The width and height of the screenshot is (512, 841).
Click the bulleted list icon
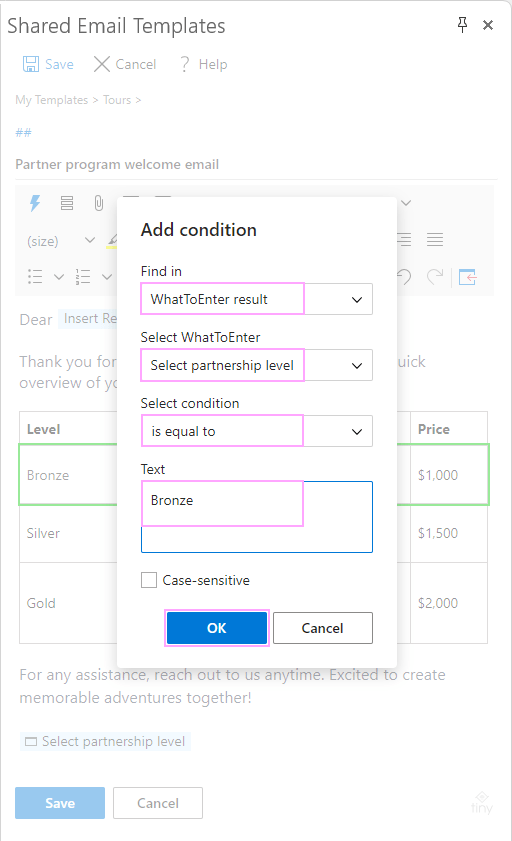pyautogui.click(x=35, y=277)
